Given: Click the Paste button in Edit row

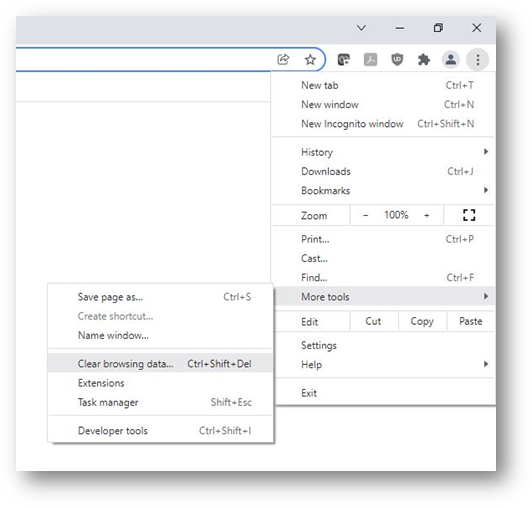Looking at the screenshot, I should pos(471,321).
